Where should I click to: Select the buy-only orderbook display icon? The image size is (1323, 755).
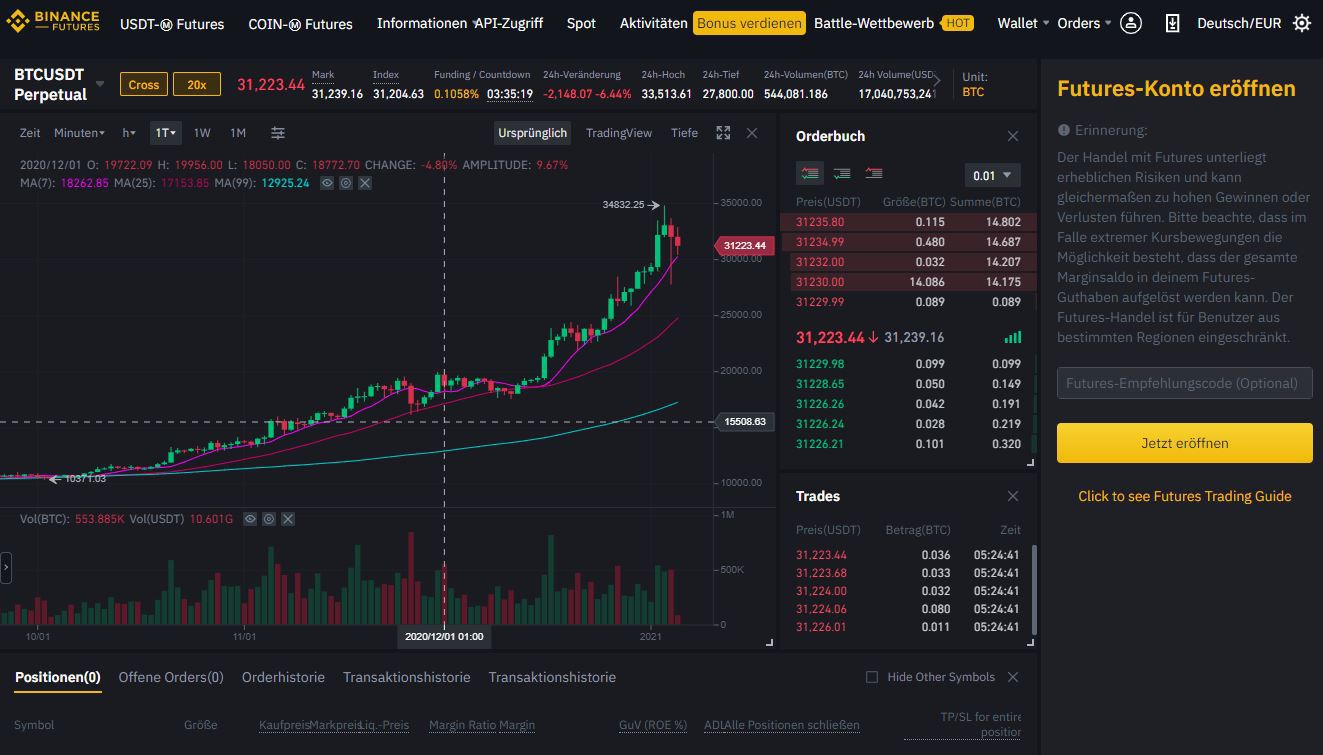[x=840, y=173]
